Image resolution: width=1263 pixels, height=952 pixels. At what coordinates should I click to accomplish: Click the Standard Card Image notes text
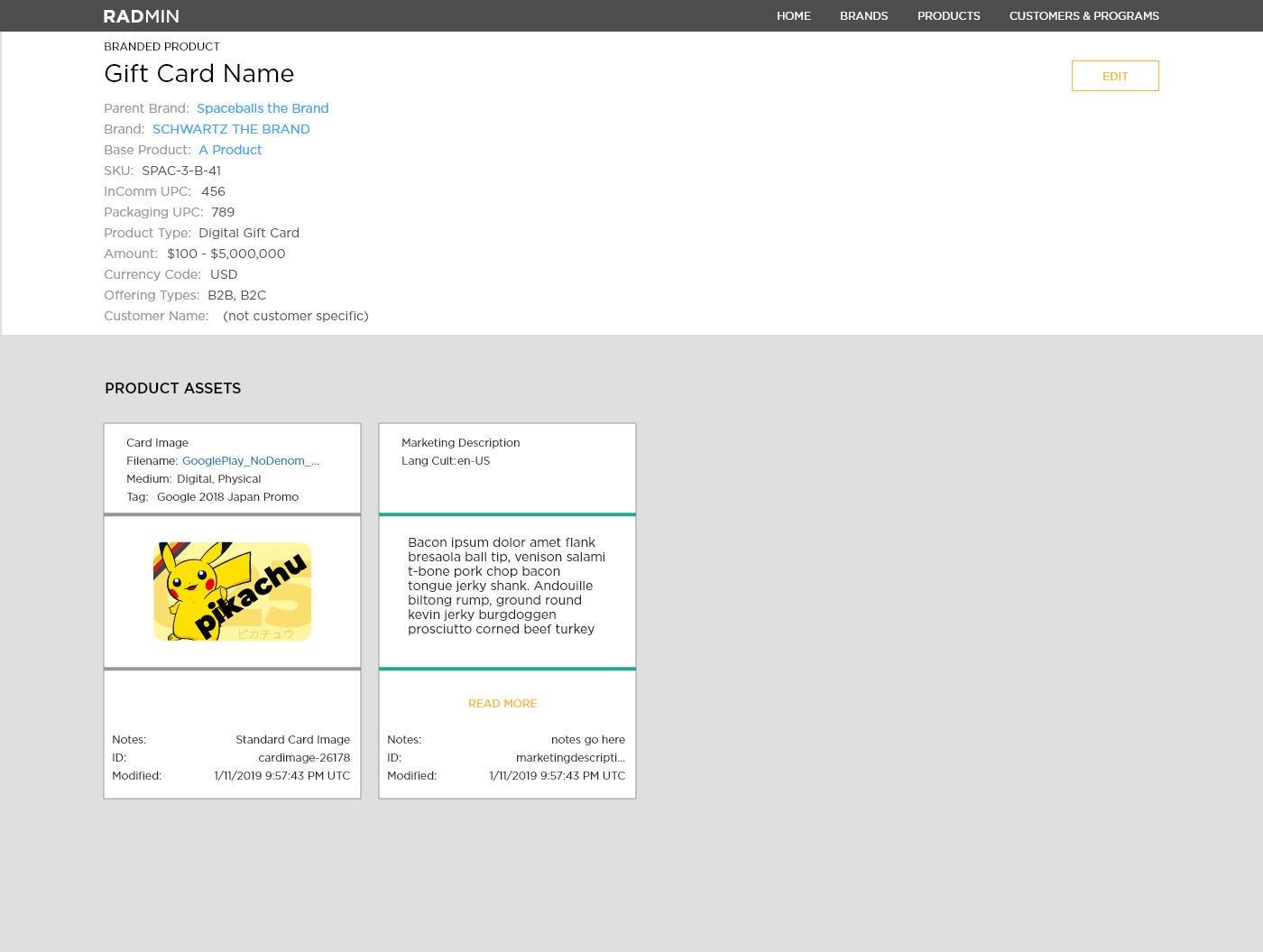[x=292, y=739]
